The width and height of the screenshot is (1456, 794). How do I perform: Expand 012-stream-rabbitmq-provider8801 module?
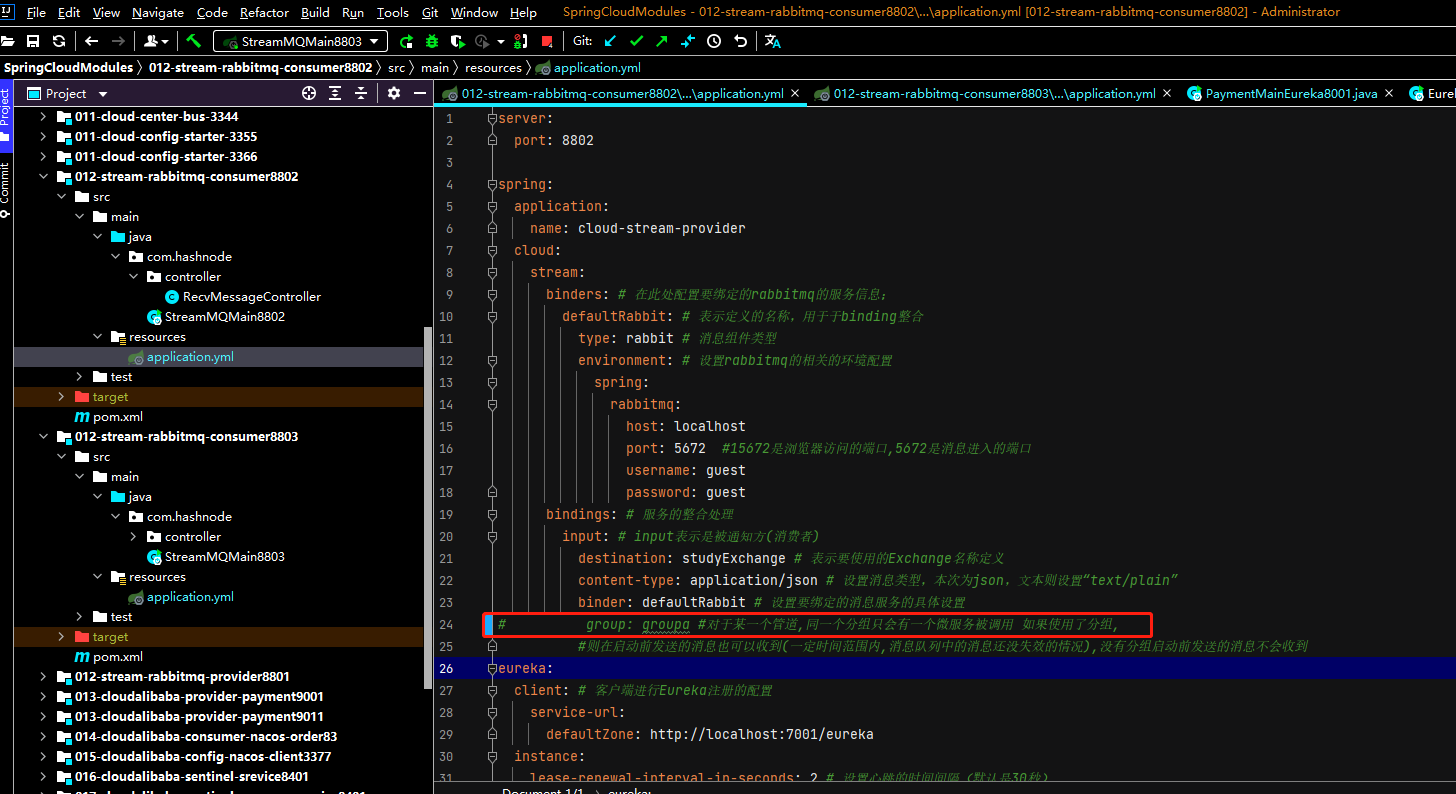coord(42,676)
